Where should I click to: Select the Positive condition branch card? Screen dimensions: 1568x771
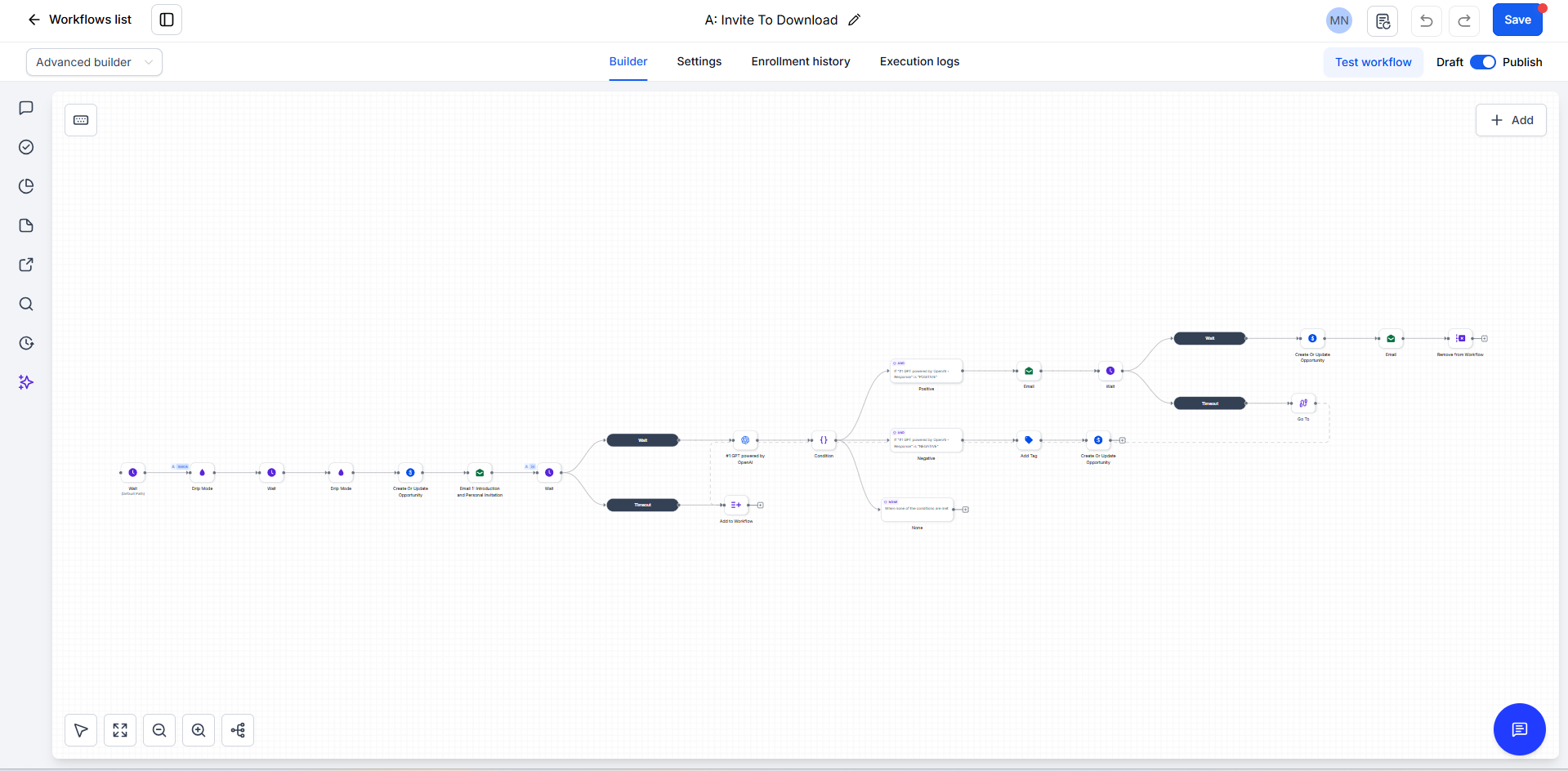pyautogui.click(x=926, y=372)
